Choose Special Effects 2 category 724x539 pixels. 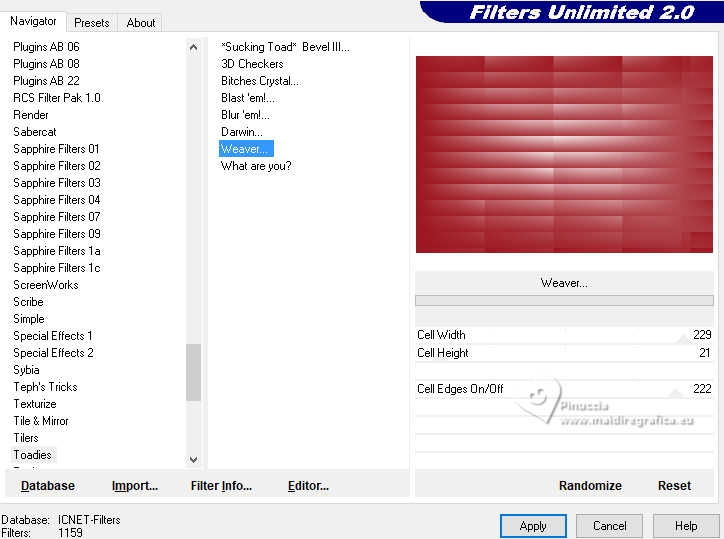click(x=53, y=353)
